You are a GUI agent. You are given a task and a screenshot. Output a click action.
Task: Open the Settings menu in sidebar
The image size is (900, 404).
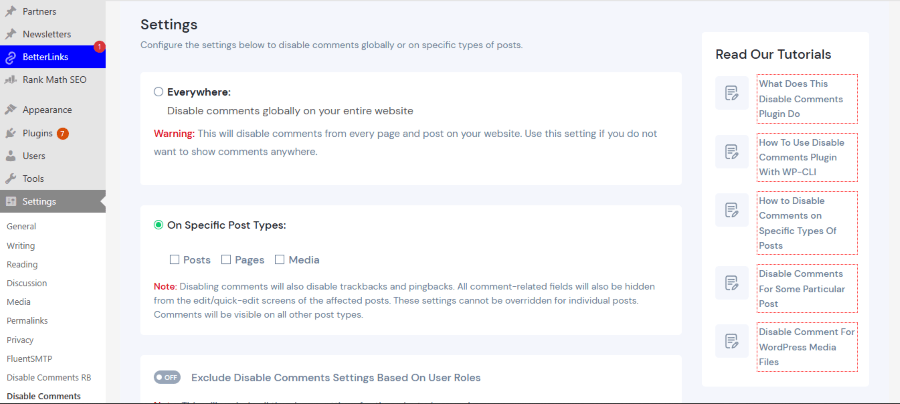[39, 202]
